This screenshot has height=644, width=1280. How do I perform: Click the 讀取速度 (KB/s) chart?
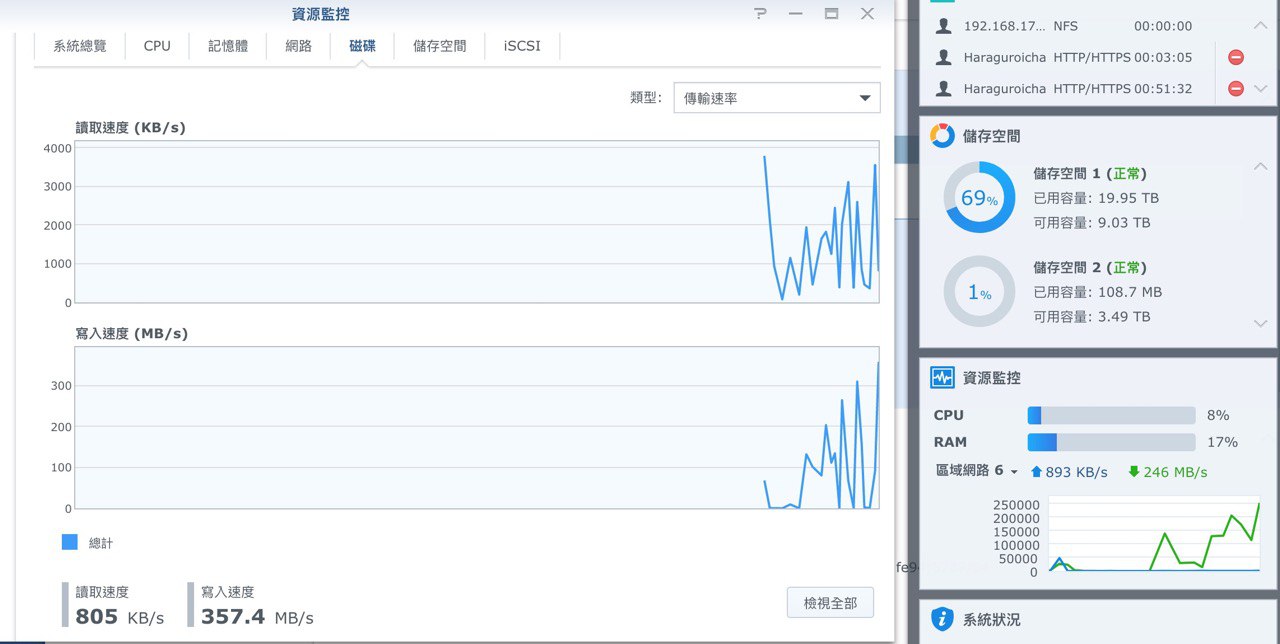coord(477,221)
